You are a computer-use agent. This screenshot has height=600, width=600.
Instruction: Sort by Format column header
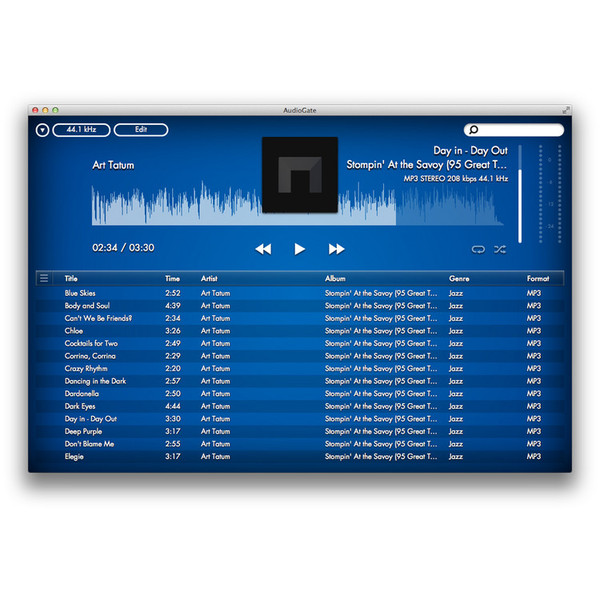(538, 279)
